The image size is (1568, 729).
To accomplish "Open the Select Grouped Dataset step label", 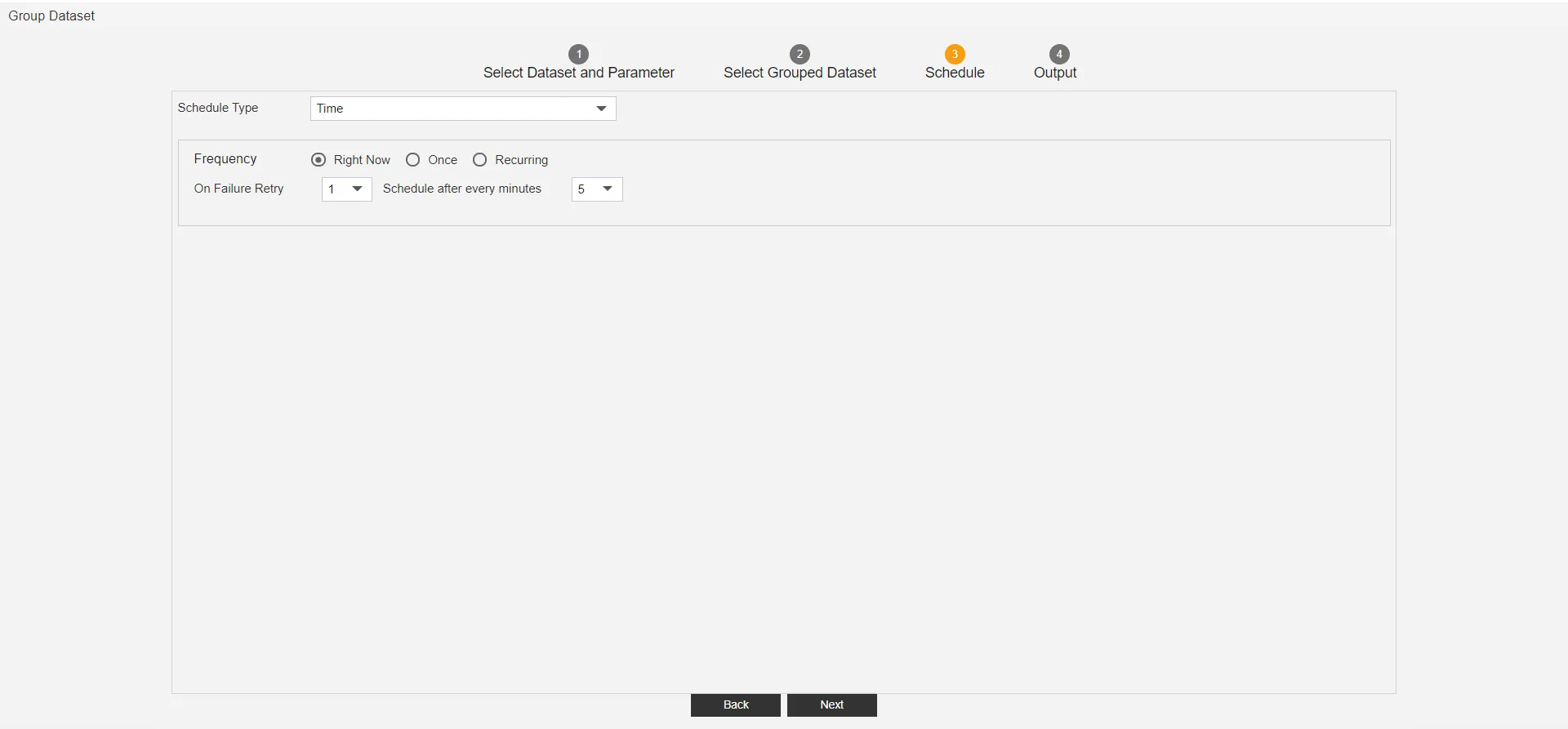I will [800, 73].
